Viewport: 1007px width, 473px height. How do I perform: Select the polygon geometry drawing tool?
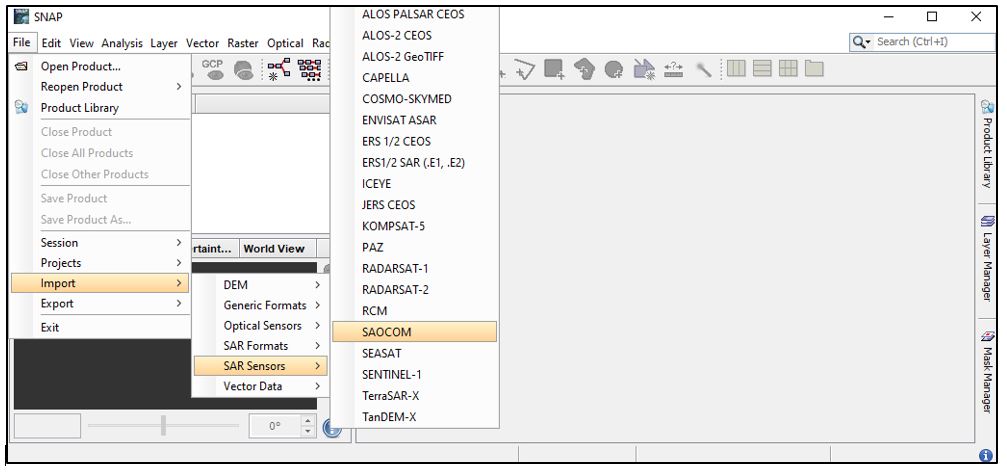(584, 69)
